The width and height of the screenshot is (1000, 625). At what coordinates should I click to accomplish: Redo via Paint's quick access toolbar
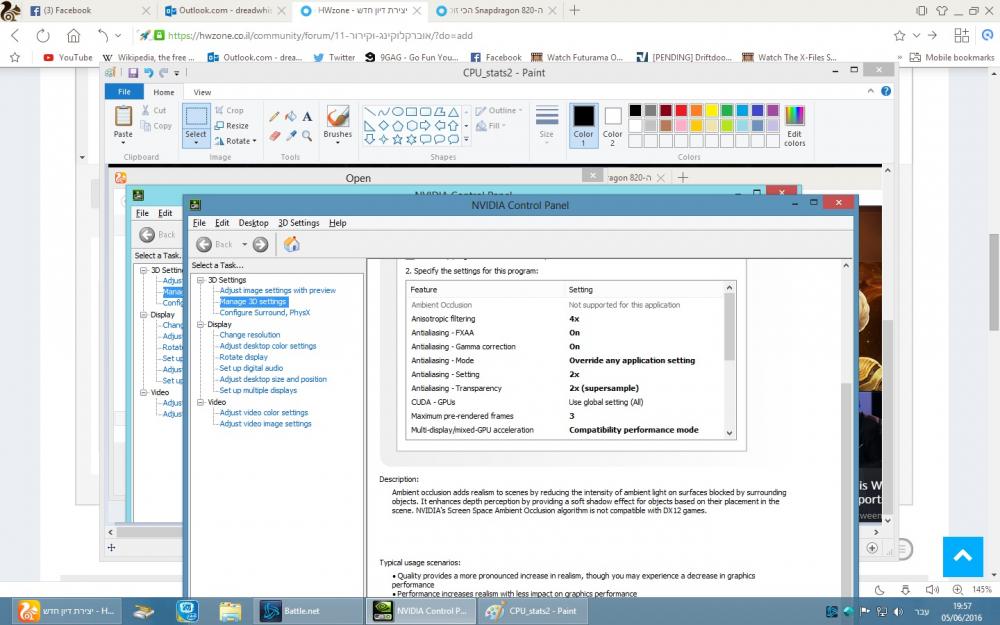click(163, 73)
